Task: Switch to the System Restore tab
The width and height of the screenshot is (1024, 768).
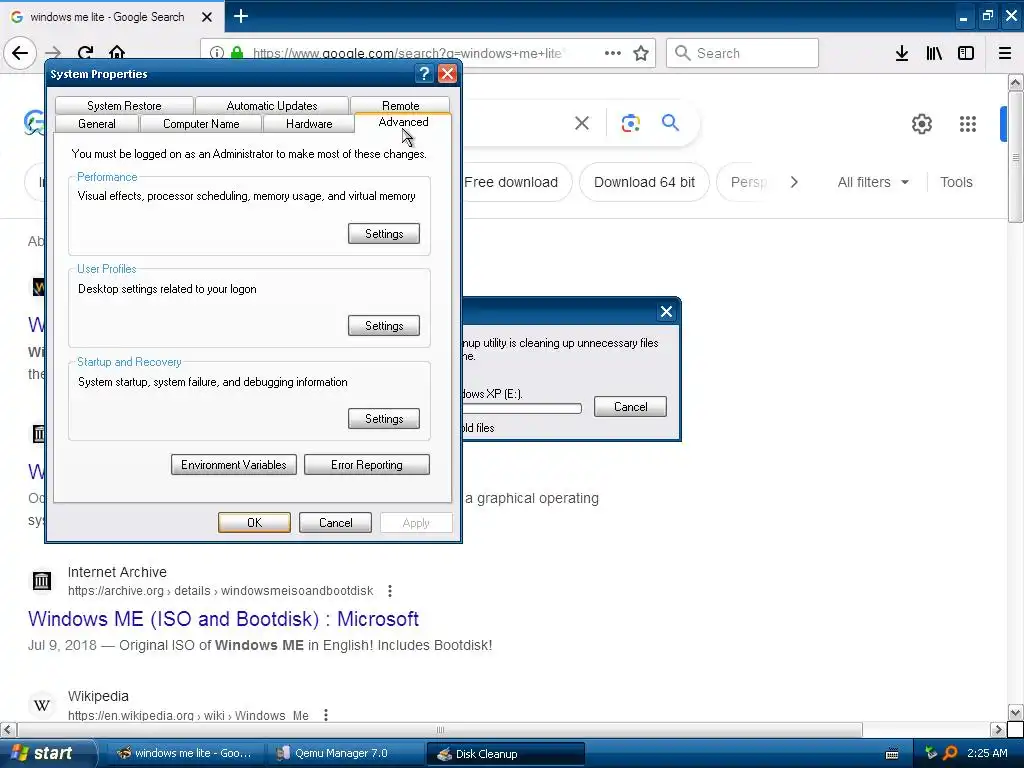Action: pos(124,105)
